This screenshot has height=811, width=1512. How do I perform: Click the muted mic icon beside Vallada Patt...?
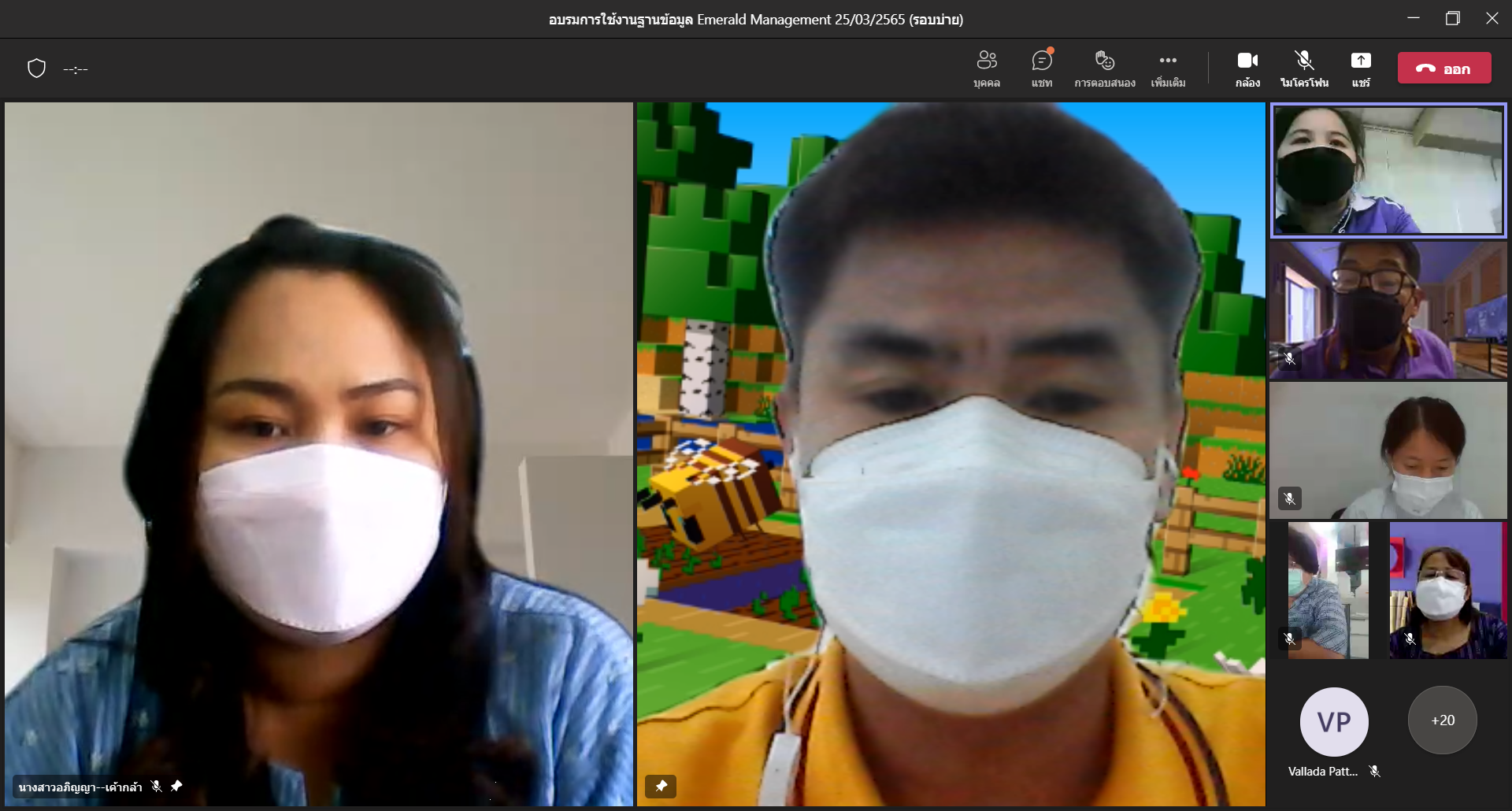click(1375, 772)
